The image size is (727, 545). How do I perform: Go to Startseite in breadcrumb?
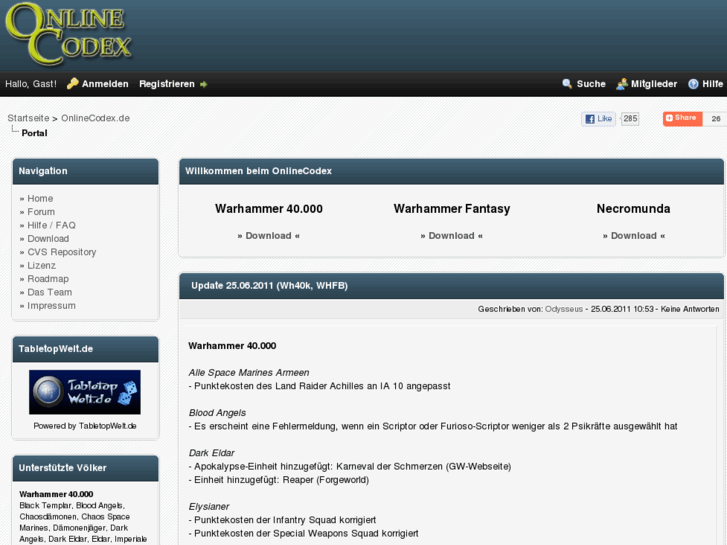(x=28, y=118)
